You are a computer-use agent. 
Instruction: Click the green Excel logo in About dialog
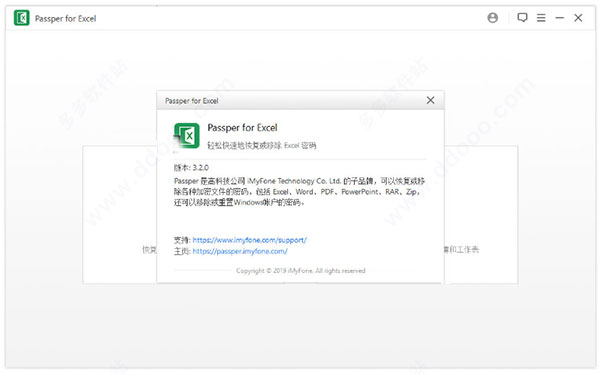pos(187,136)
